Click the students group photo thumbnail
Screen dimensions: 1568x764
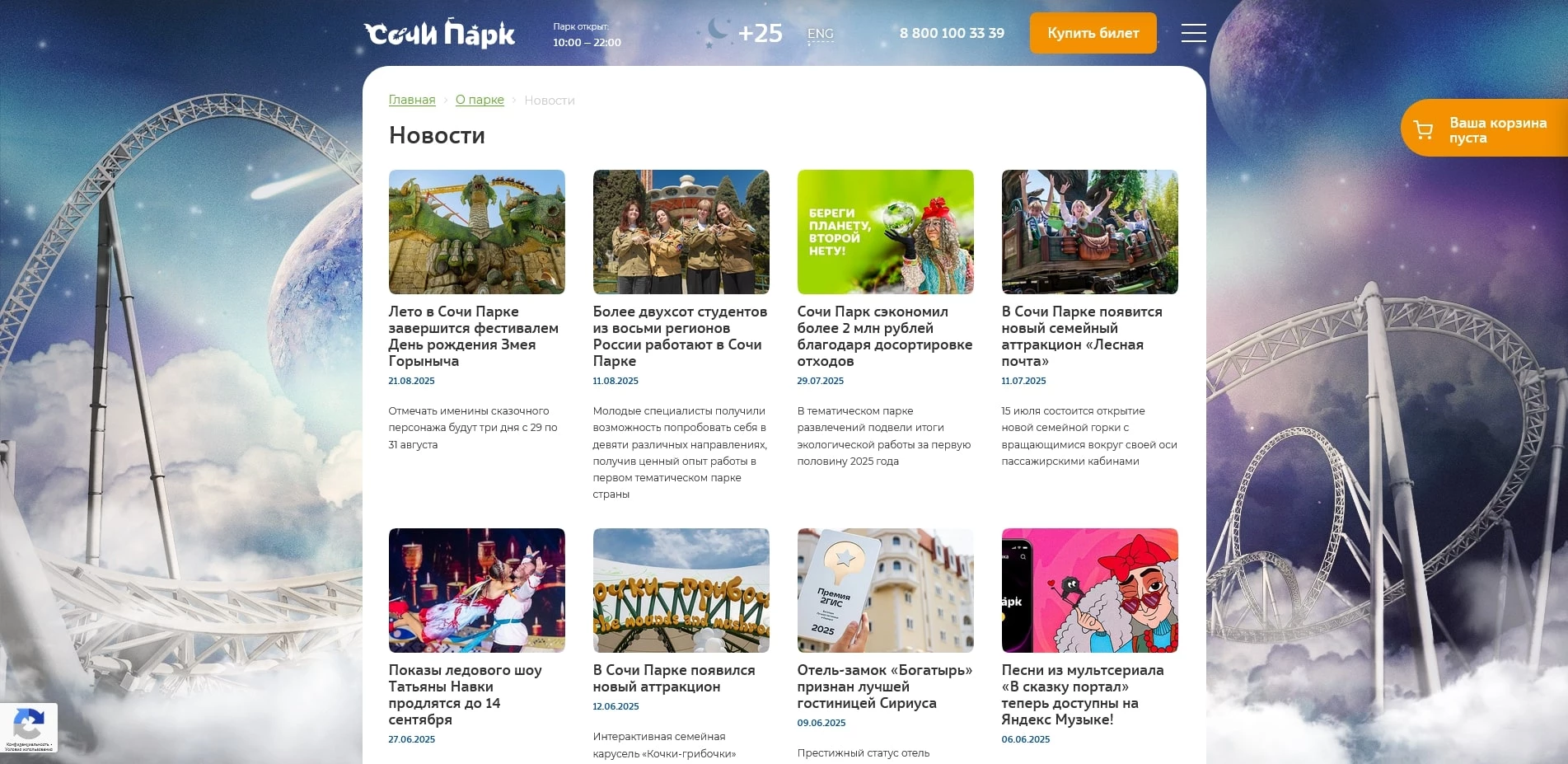click(681, 232)
